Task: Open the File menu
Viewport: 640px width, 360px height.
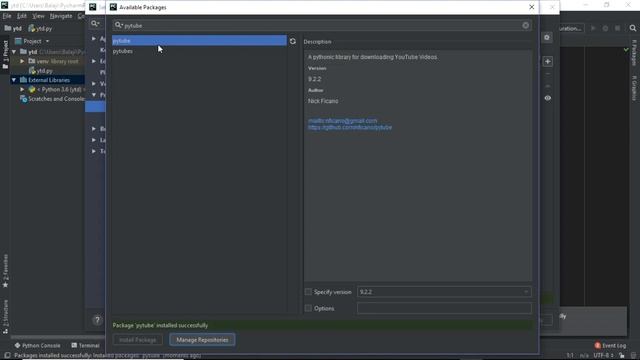Action: pos(7,16)
